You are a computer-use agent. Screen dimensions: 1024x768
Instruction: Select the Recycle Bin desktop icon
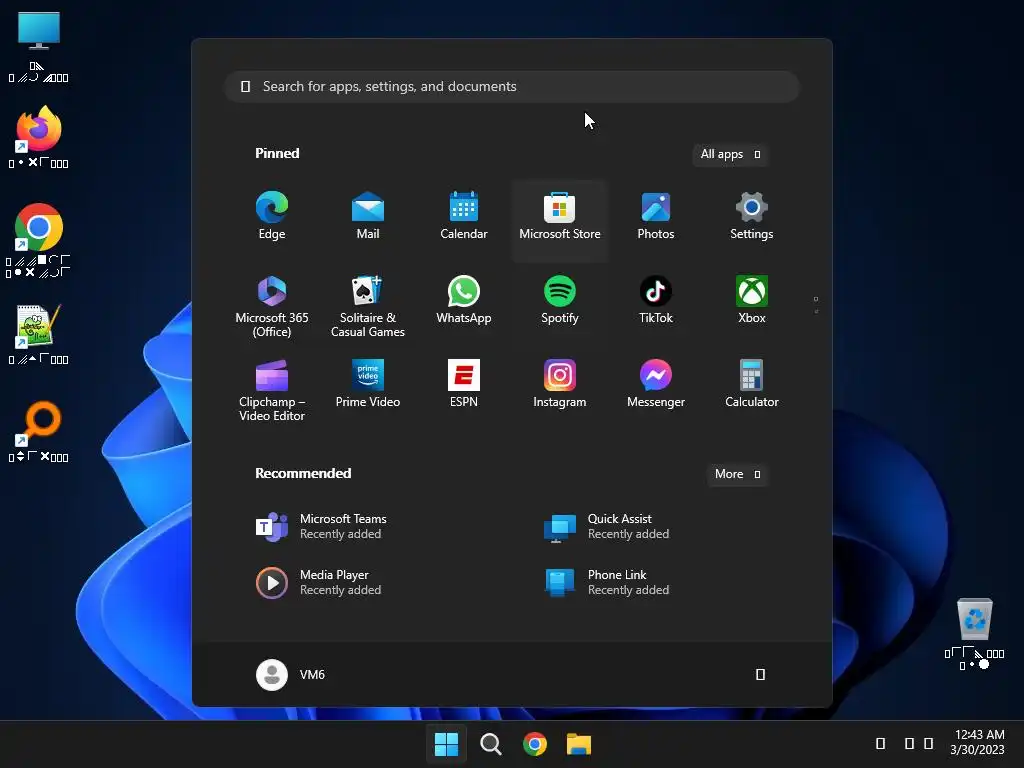[974, 632]
